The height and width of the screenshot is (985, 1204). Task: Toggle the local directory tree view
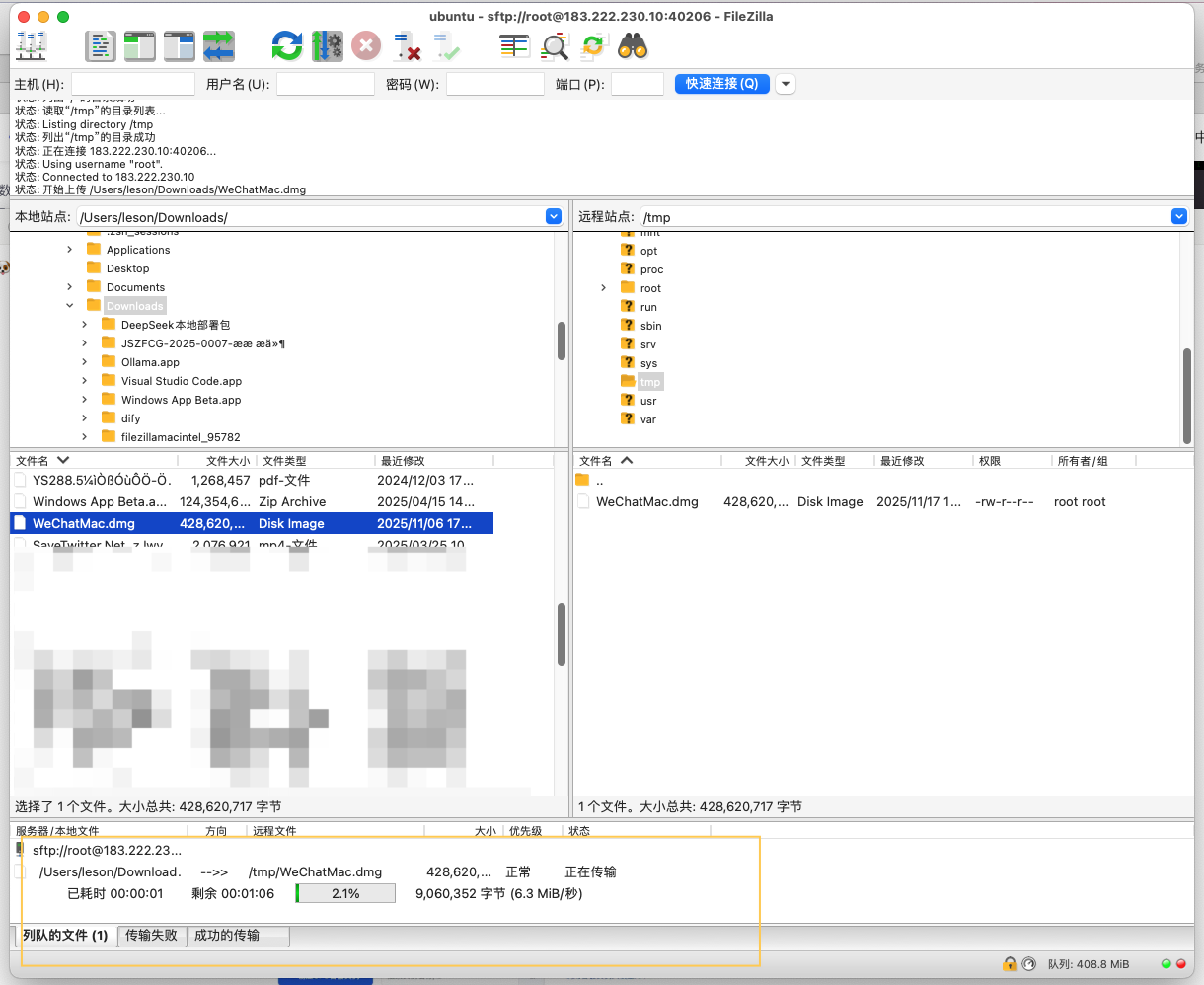[140, 45]
